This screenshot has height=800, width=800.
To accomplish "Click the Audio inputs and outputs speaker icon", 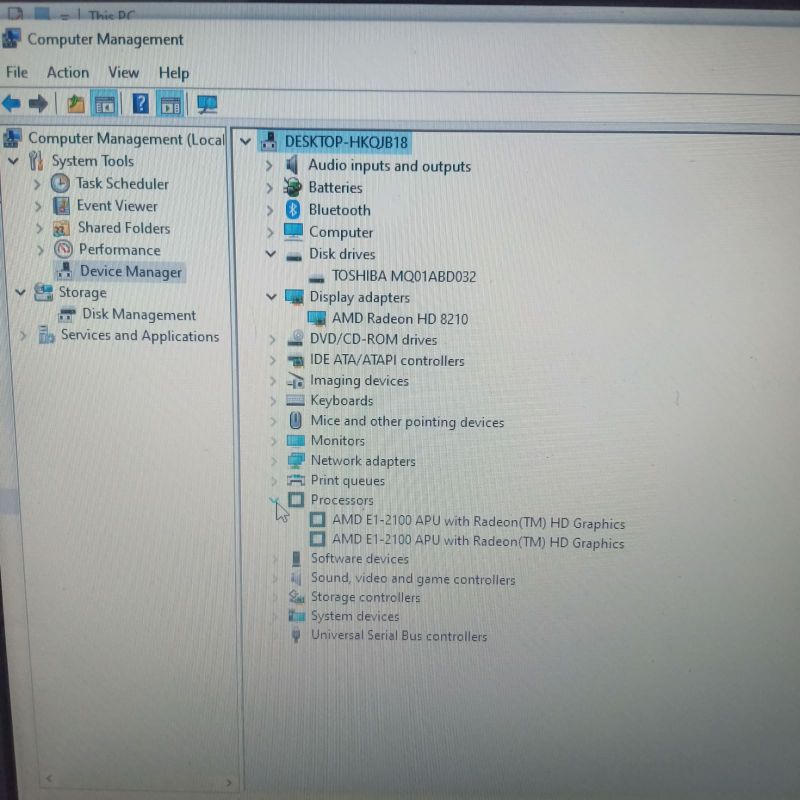I will coord(292,165).
